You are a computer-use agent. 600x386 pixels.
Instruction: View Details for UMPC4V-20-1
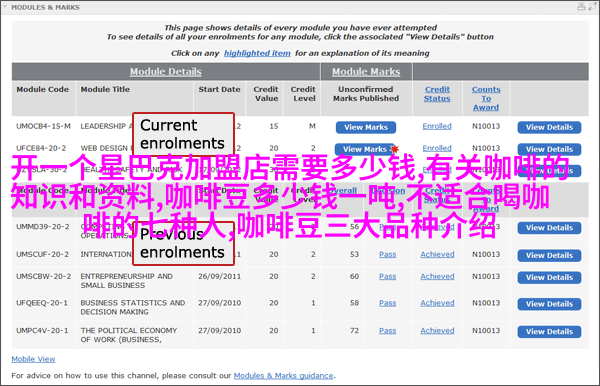pyautogui.click(x=549, y=332)
